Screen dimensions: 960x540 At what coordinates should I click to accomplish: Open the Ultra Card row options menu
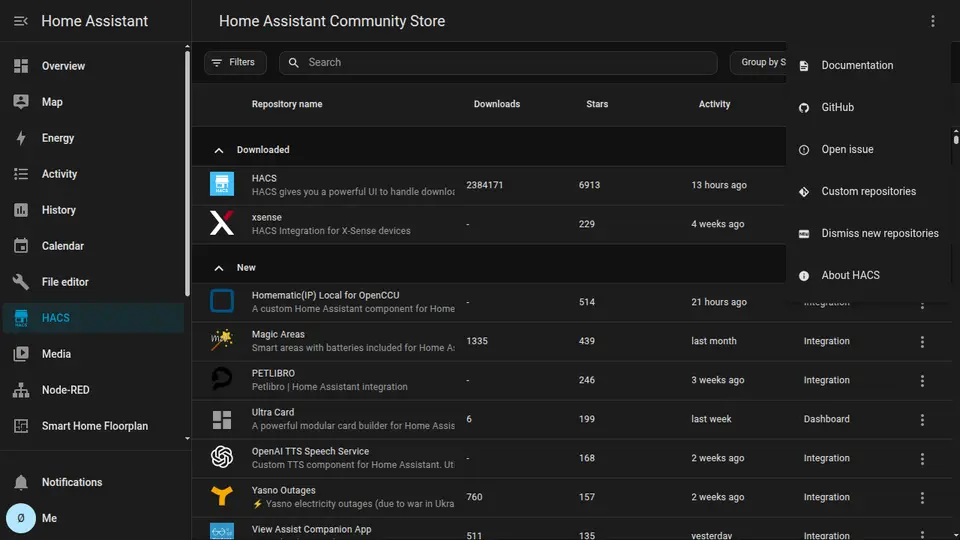click(x=922, y=420)
